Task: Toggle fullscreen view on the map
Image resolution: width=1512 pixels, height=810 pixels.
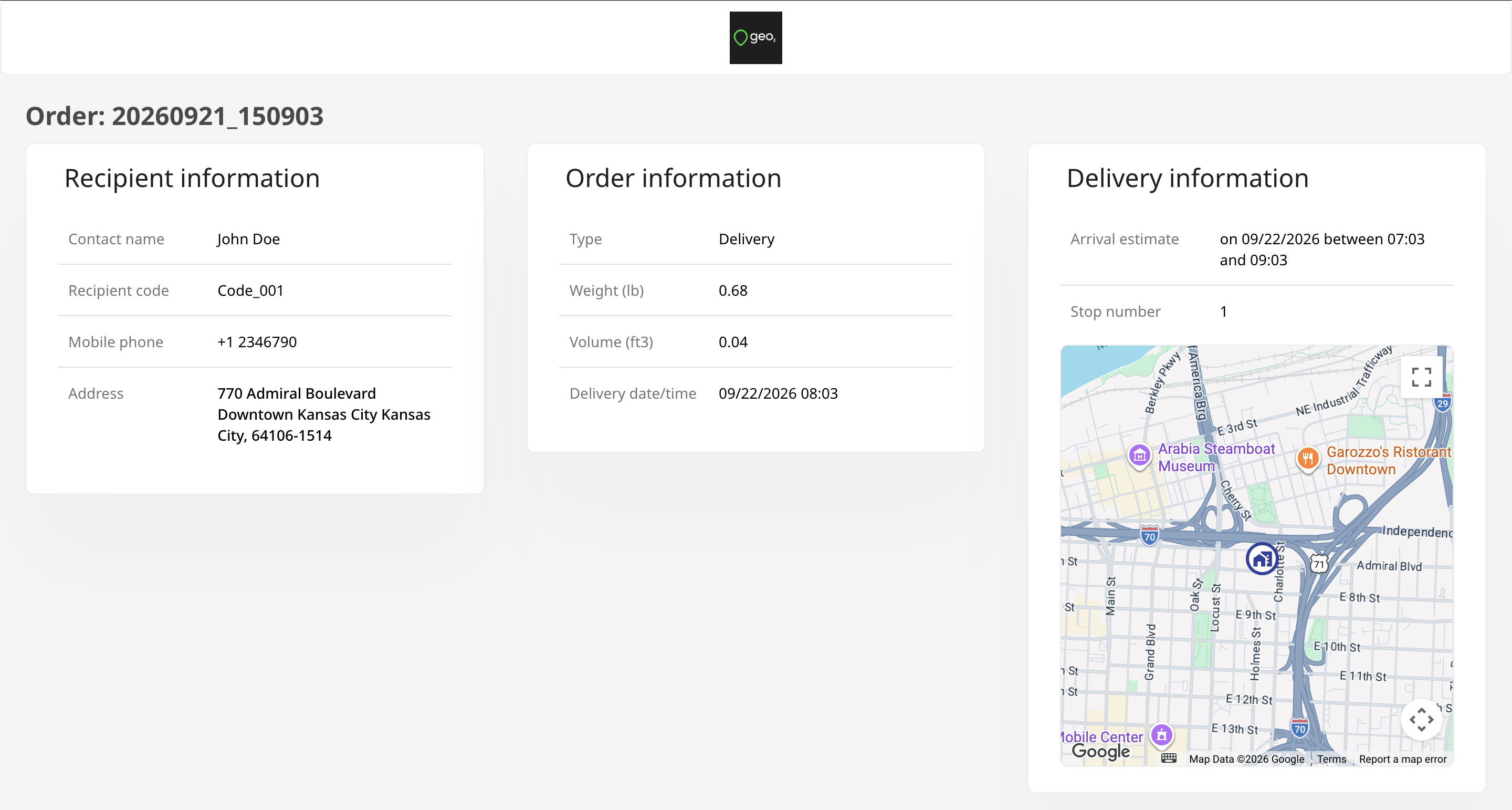Action: [x=1421, y=377]
